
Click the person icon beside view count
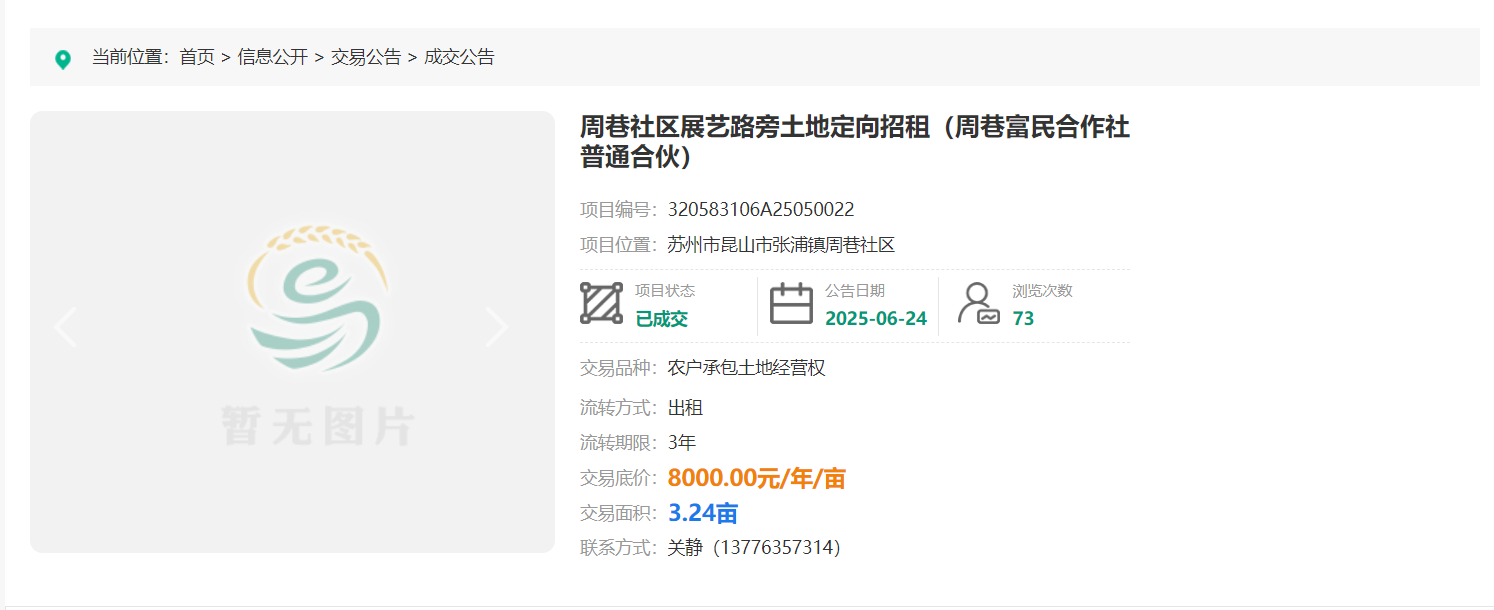click(x=977, y=303)
